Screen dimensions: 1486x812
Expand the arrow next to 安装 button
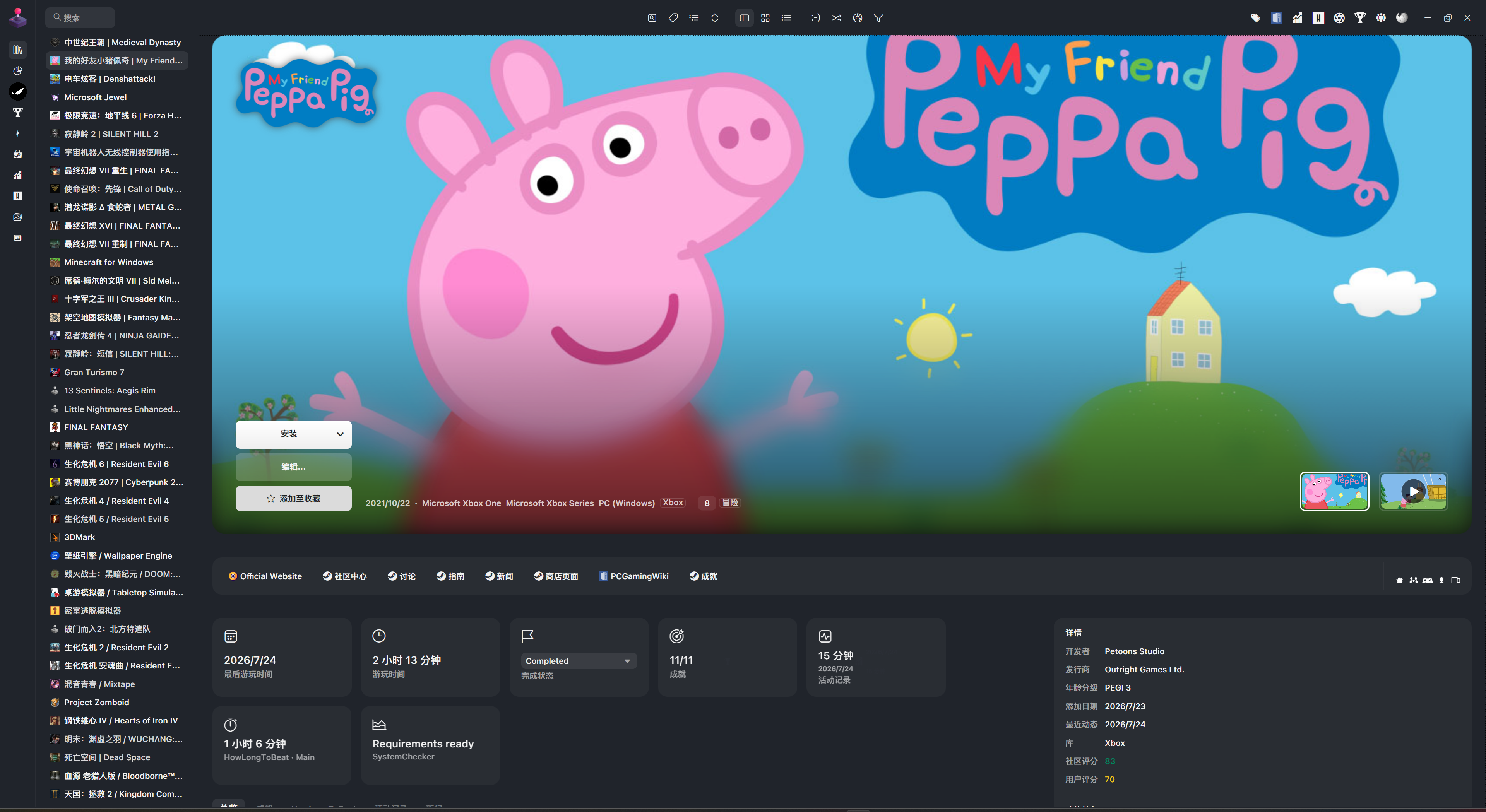point(341,434)
